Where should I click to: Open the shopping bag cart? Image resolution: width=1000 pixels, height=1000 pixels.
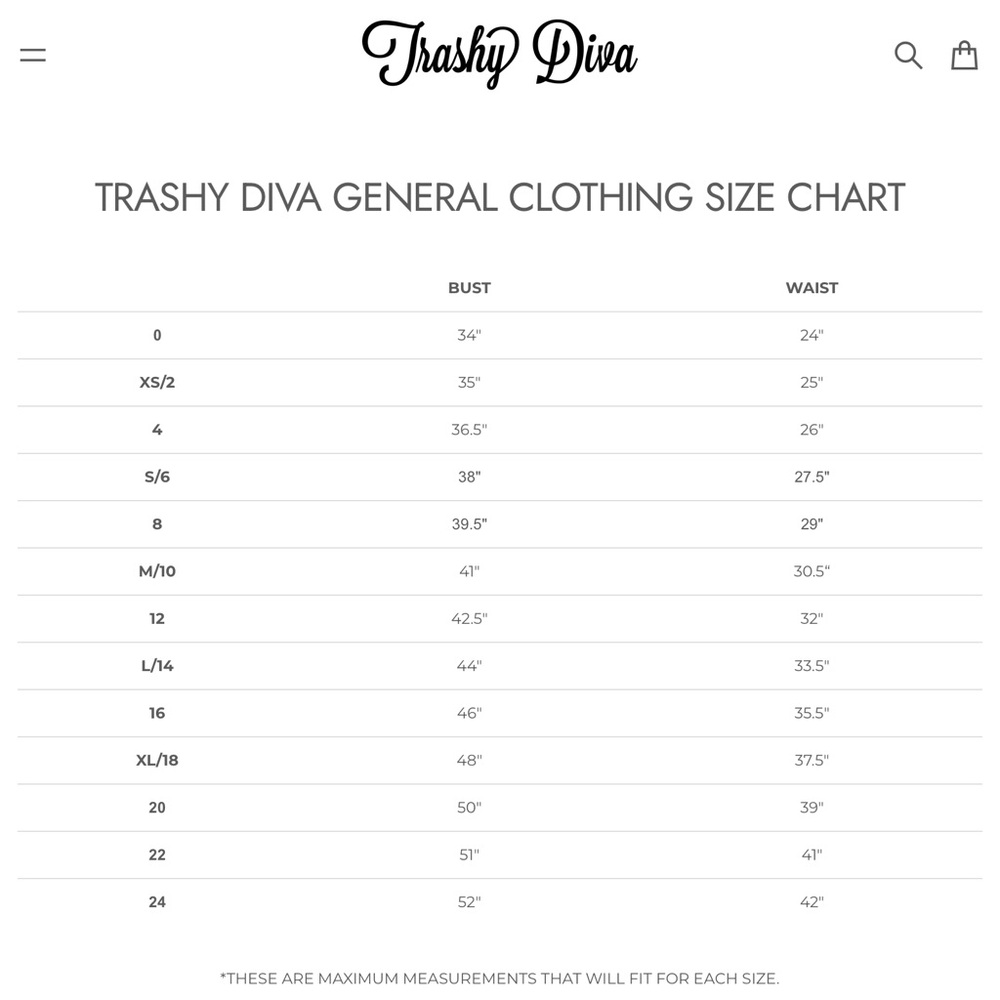pyautogui.click(x=964, y=55)
